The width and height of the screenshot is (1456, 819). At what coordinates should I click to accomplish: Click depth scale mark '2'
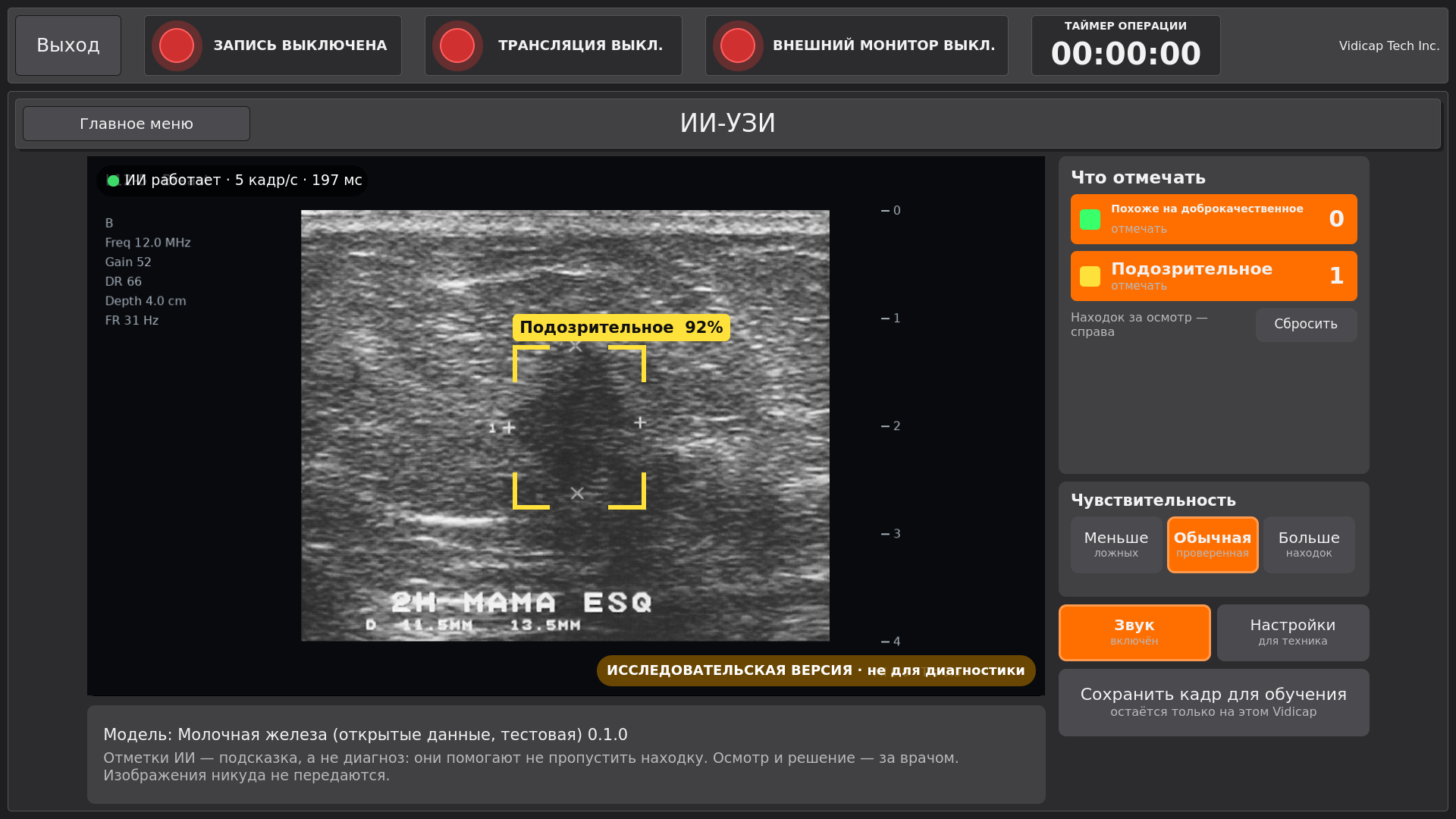tap(891, 426)
